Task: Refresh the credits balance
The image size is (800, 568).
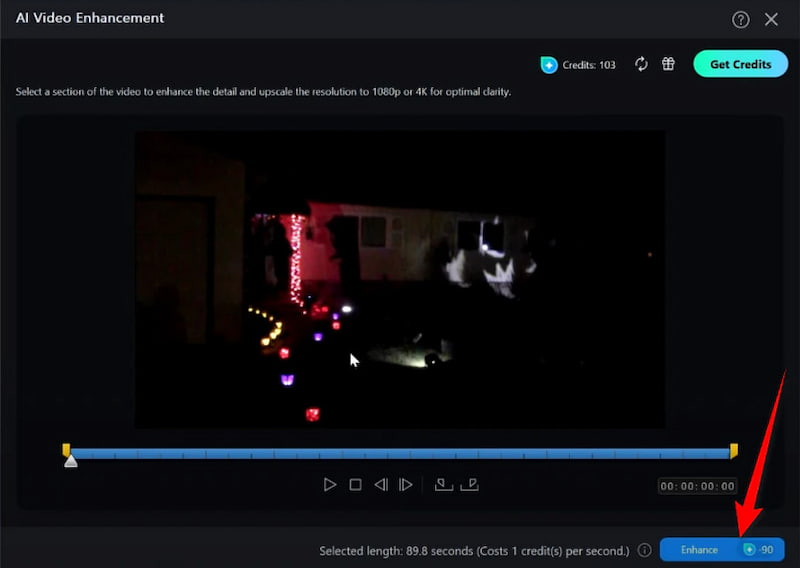Action: pos(641,64)
